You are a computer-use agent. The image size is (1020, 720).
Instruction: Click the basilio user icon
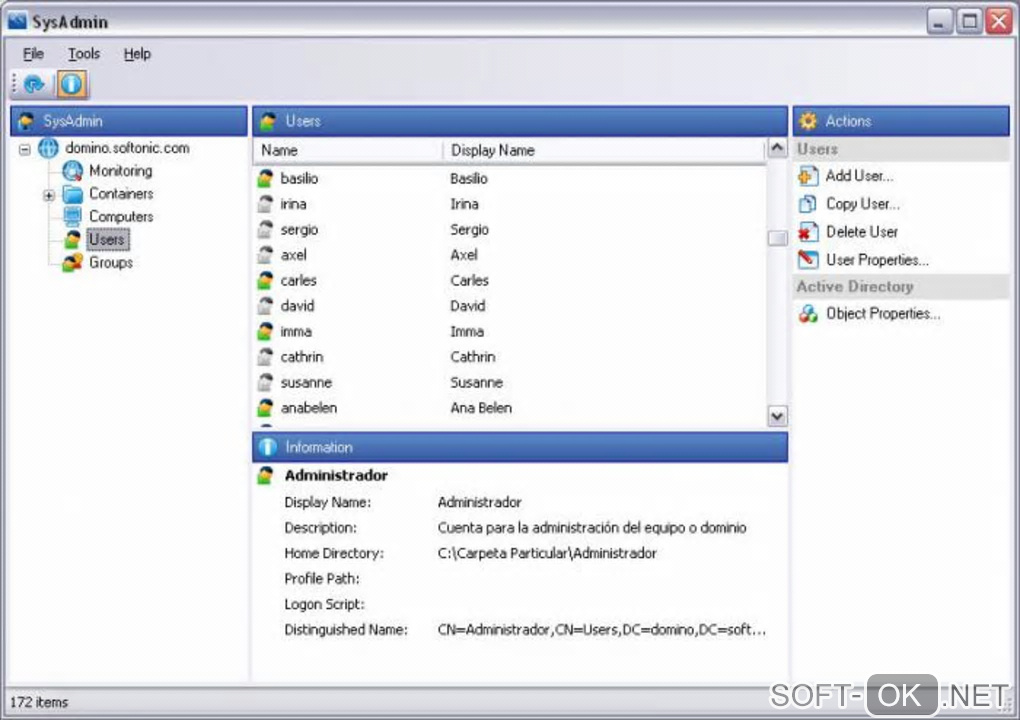tap(265, 178)
